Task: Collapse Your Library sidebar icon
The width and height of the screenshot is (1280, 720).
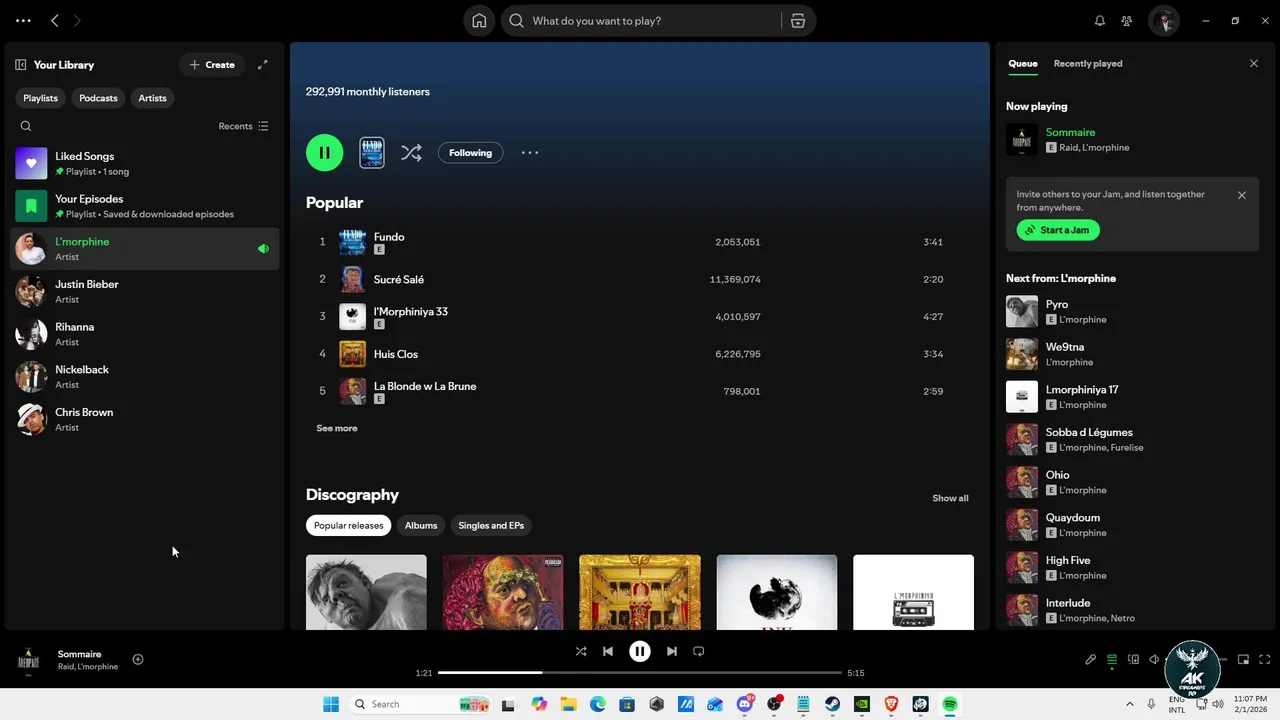Action: pyautogui.click(x=20, y=65)
